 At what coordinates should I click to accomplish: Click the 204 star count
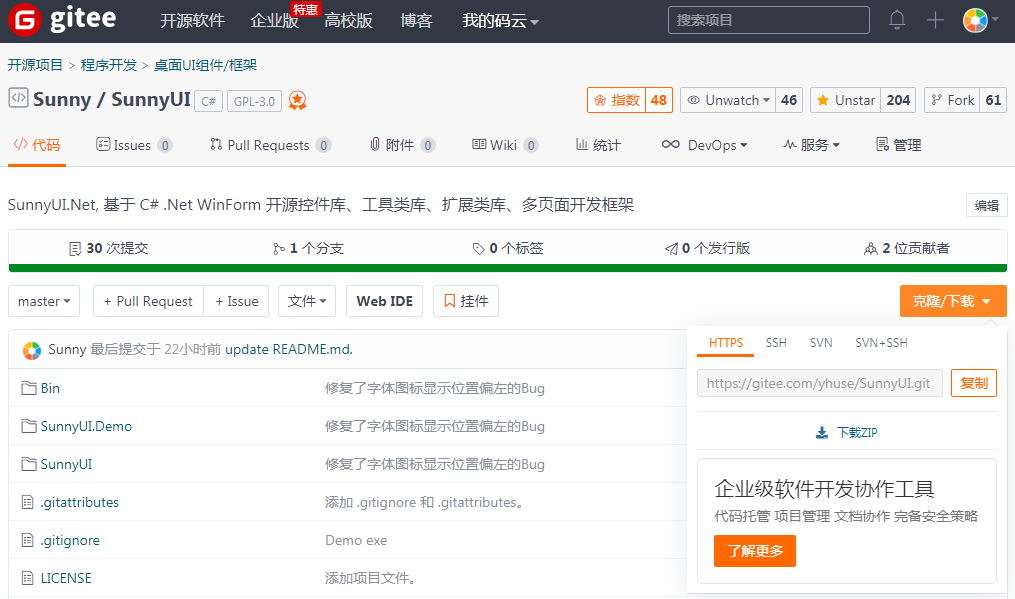pyautogui.click(x=898, y=100)
